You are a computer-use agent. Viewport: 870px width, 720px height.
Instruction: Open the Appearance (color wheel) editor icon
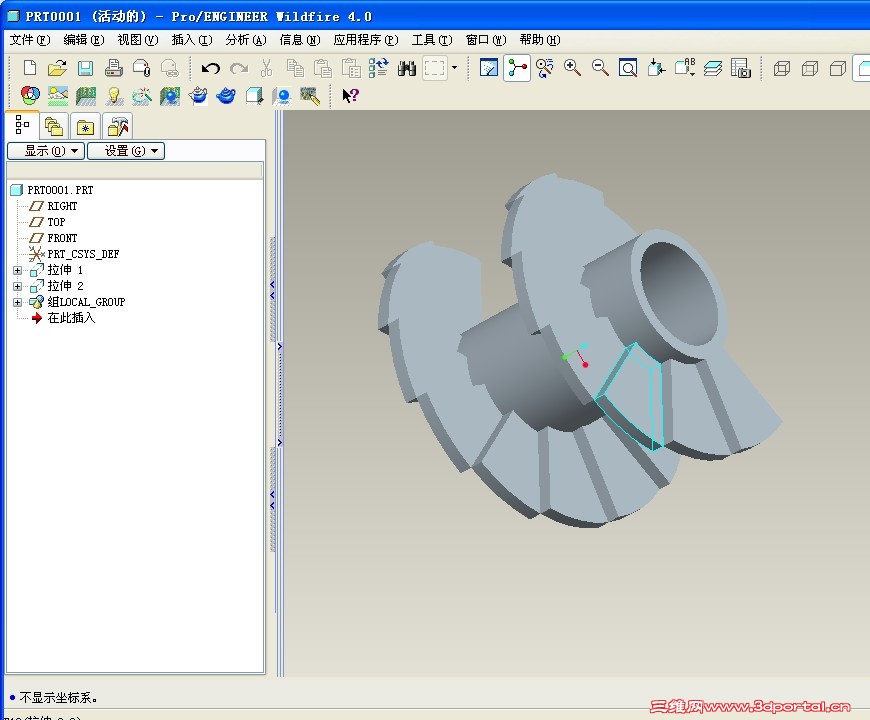click(x=30, y=96)
